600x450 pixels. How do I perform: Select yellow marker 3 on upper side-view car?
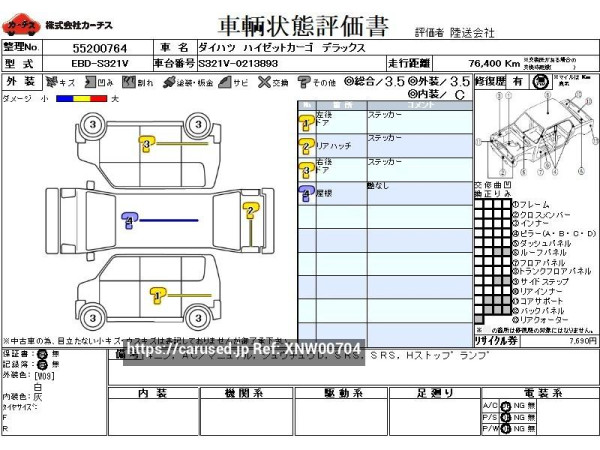pyautogui.click(x=147, y=145)
